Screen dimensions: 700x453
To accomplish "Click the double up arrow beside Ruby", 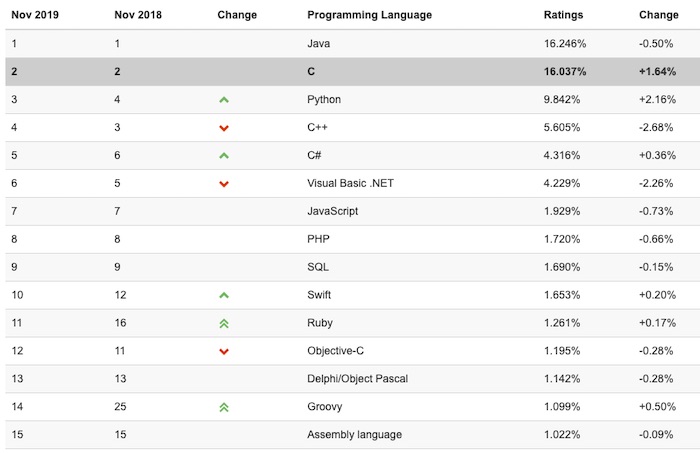I will coord(224,324).
